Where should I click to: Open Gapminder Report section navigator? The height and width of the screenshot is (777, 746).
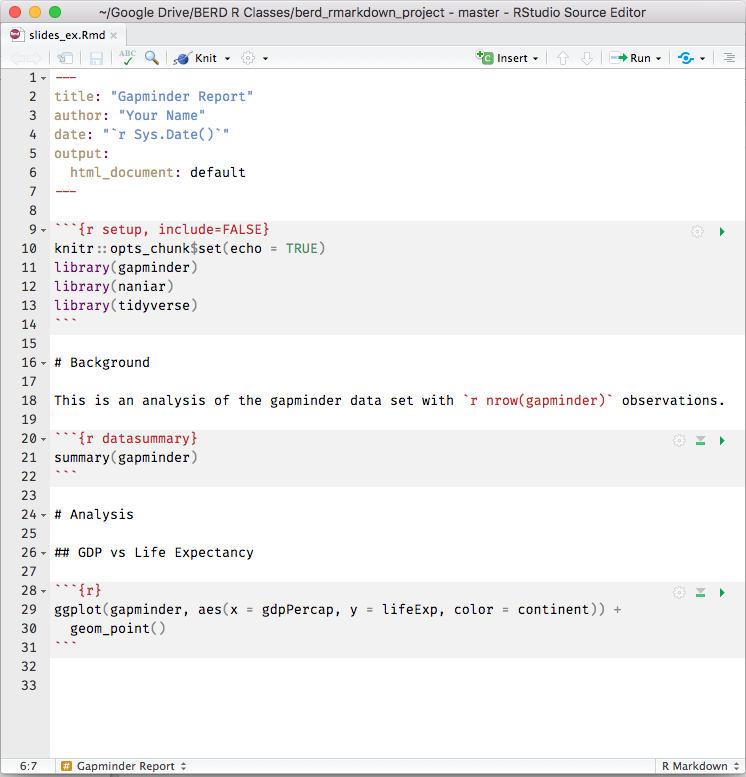[x=123, y=766]
